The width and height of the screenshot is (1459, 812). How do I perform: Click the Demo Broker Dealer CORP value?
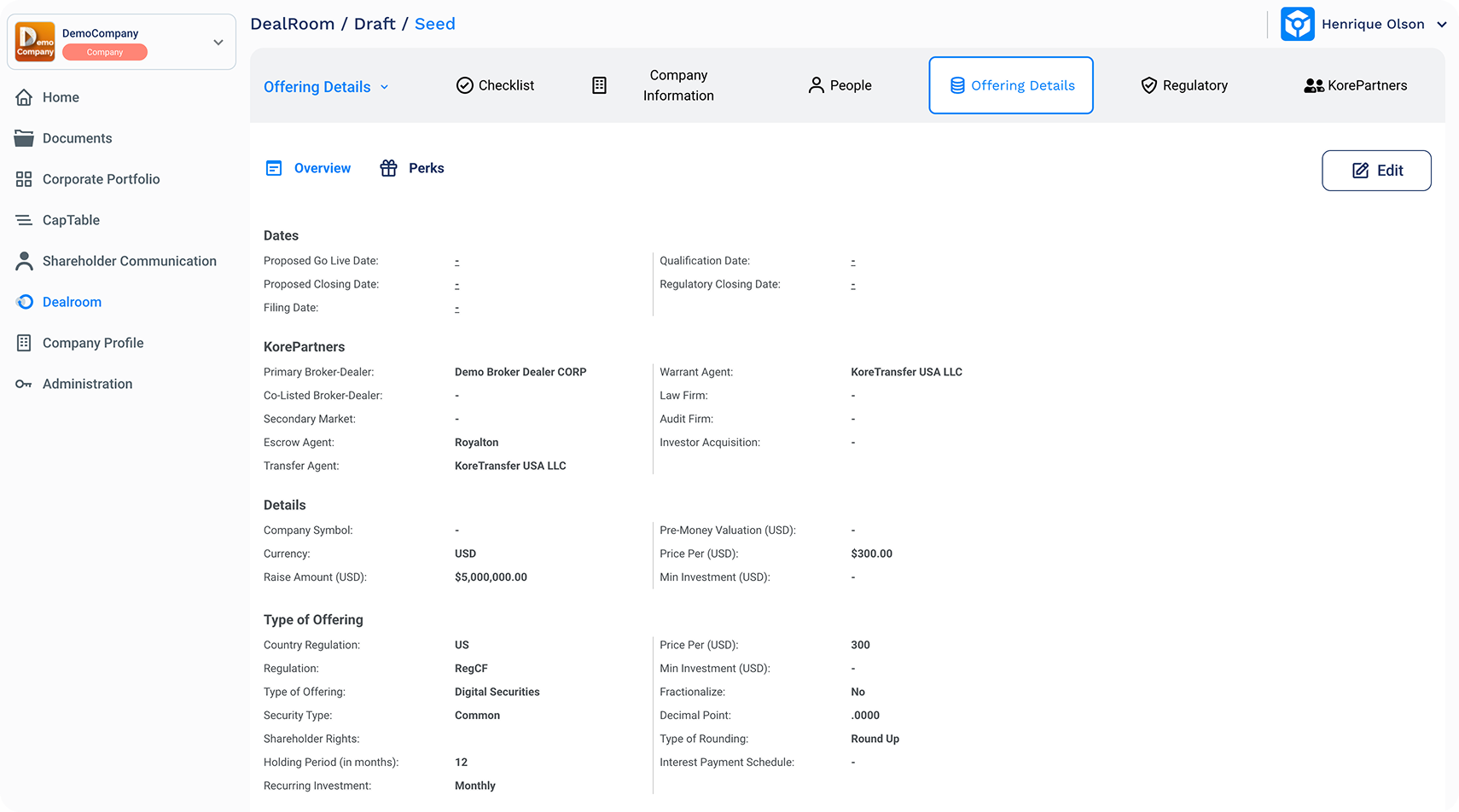coord(520,372)
